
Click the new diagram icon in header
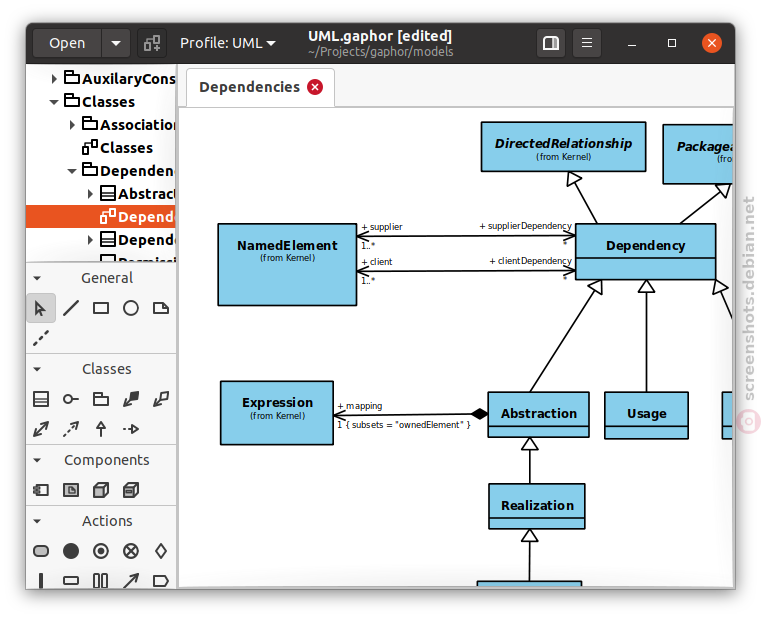[152, 43]
